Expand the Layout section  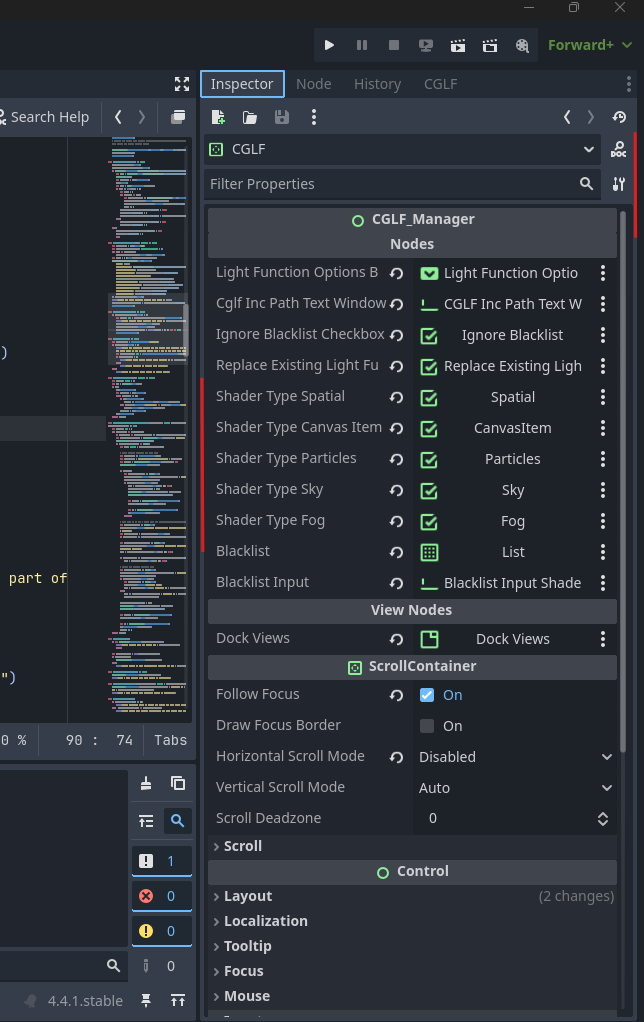[x=248, y=896]
